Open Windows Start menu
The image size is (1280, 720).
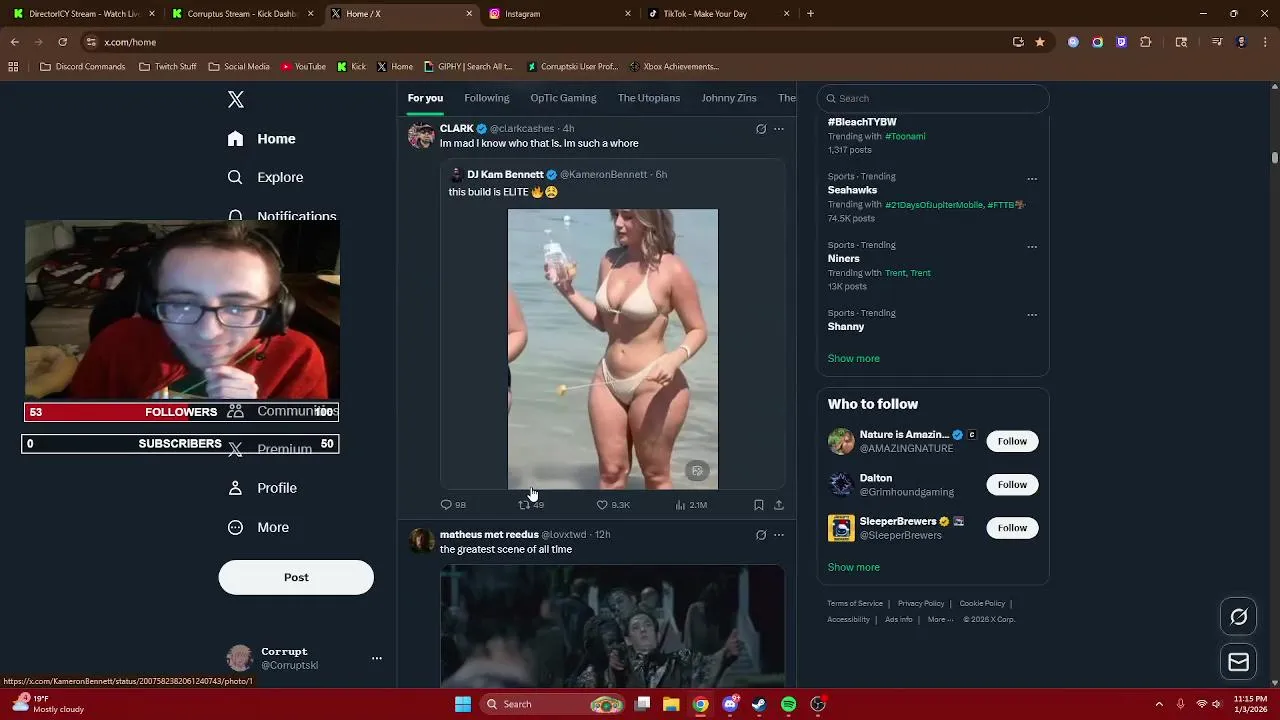pos(463,704)
